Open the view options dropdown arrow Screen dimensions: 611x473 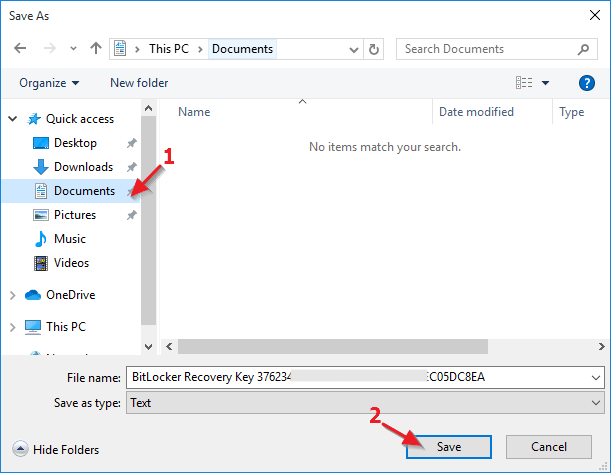[x=546, y=83]
